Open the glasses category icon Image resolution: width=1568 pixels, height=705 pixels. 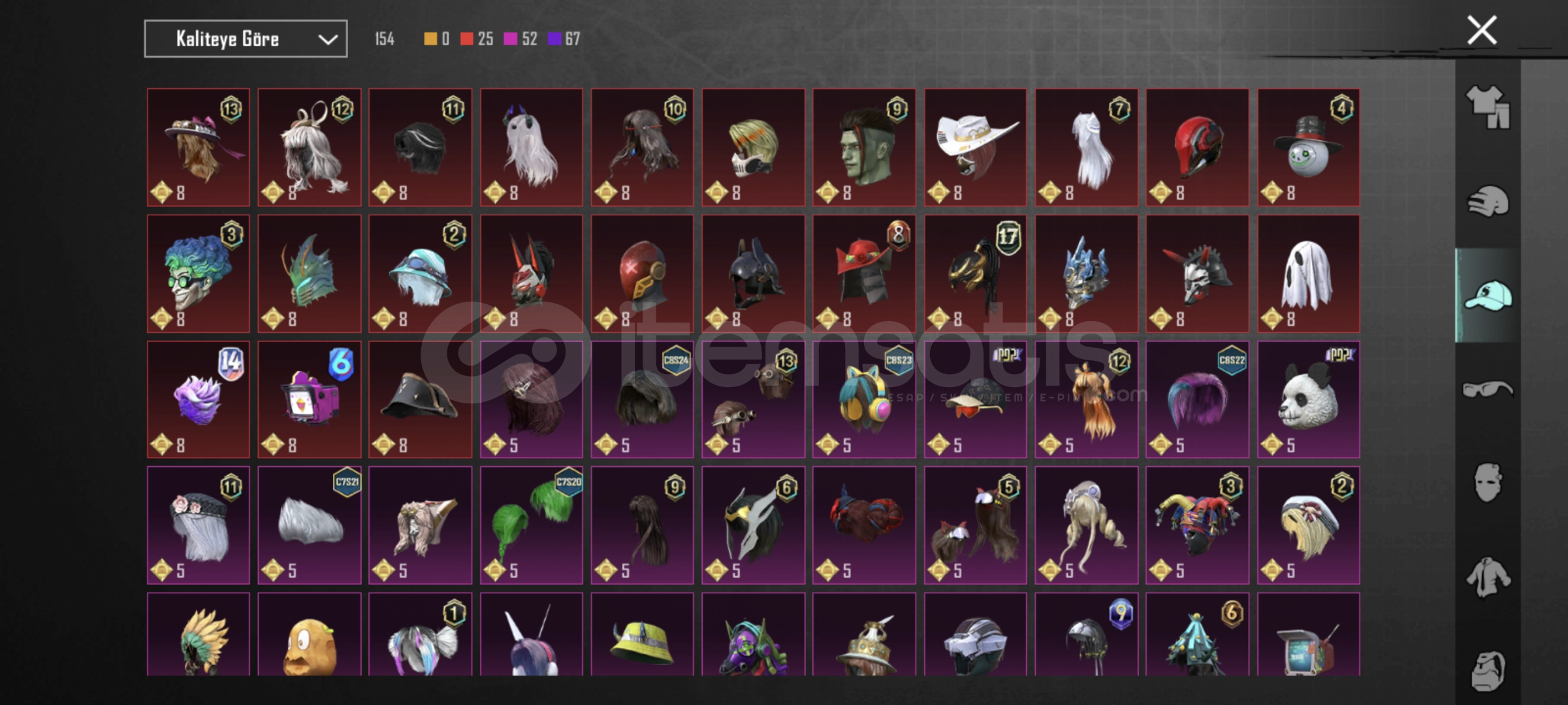click(x=1488, y=390)
